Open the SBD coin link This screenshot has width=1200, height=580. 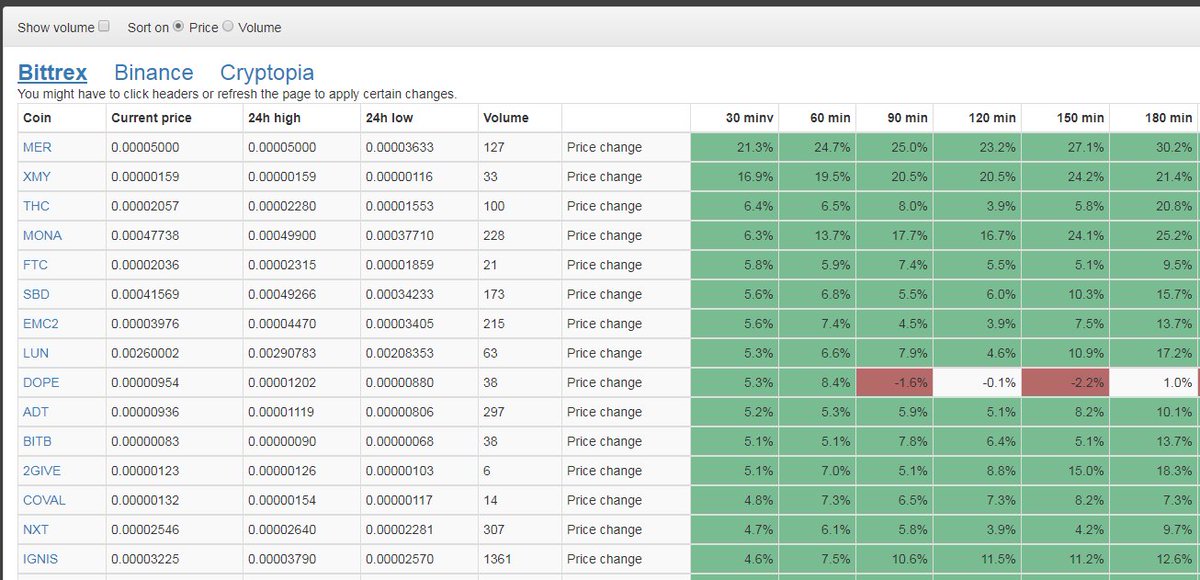tap(36, 294)
